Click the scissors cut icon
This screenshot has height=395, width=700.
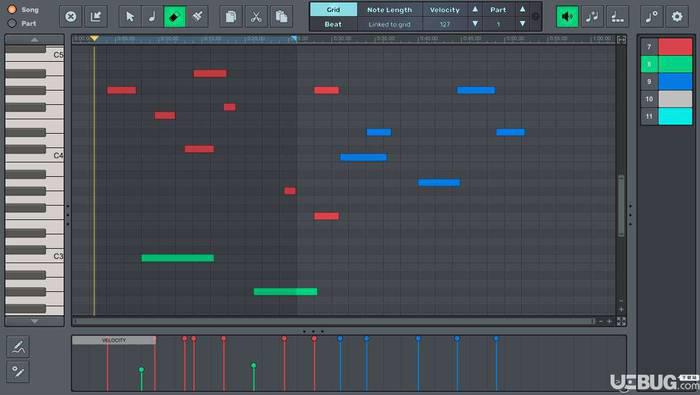tap(256, 17)
